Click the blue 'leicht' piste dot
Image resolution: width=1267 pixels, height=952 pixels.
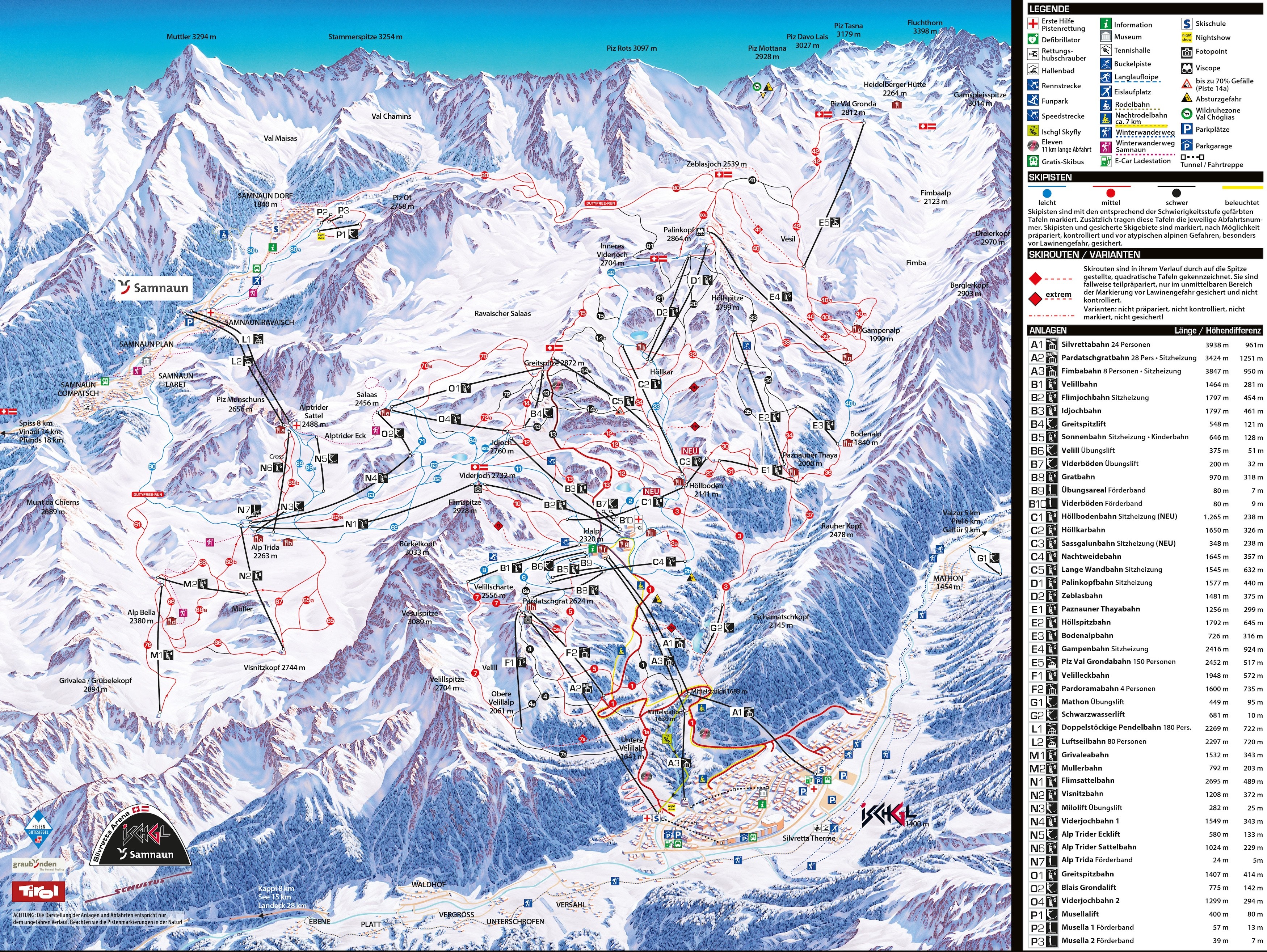click(1047, 193)
